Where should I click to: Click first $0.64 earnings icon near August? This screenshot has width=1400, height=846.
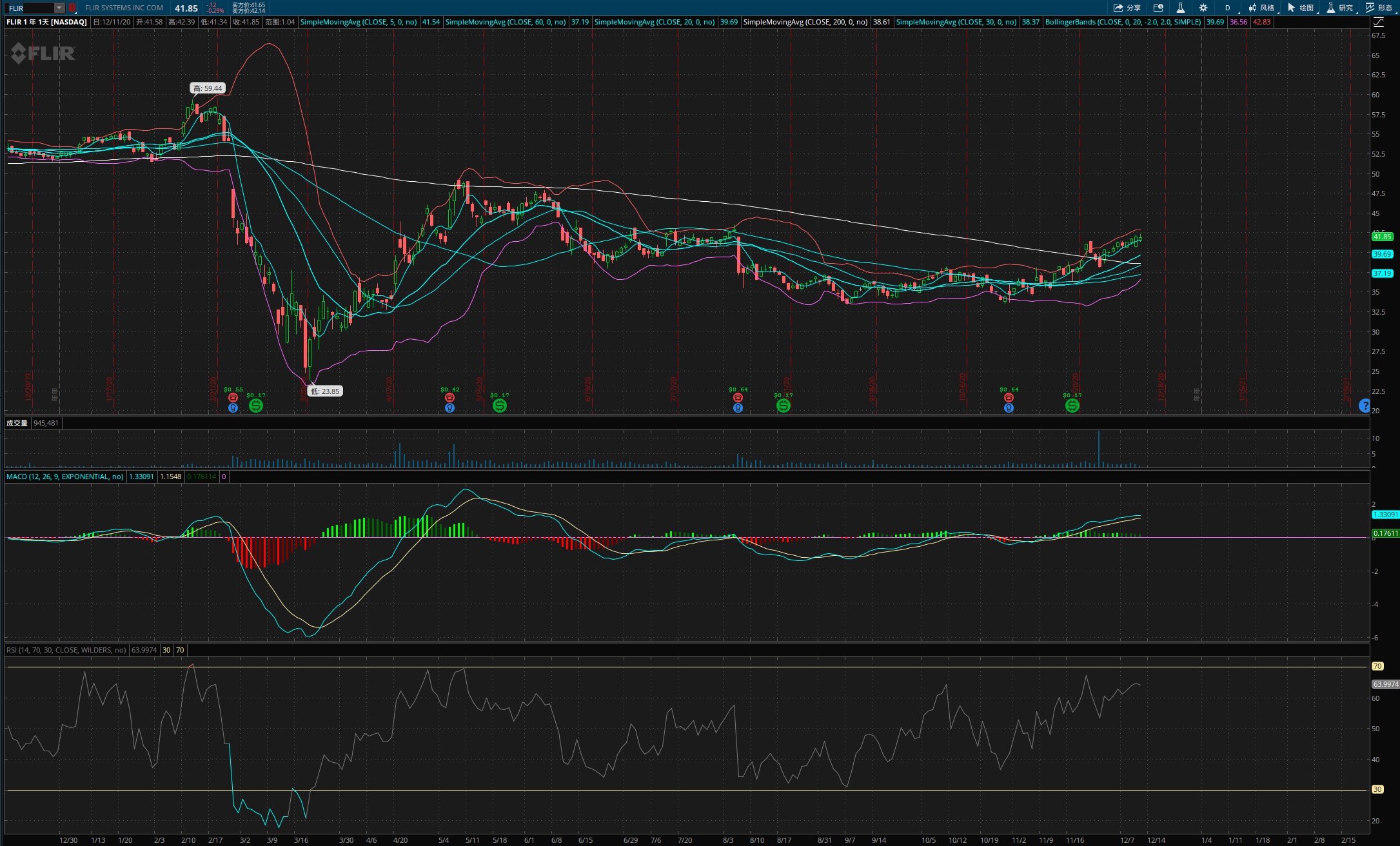[x=738, y=398]
